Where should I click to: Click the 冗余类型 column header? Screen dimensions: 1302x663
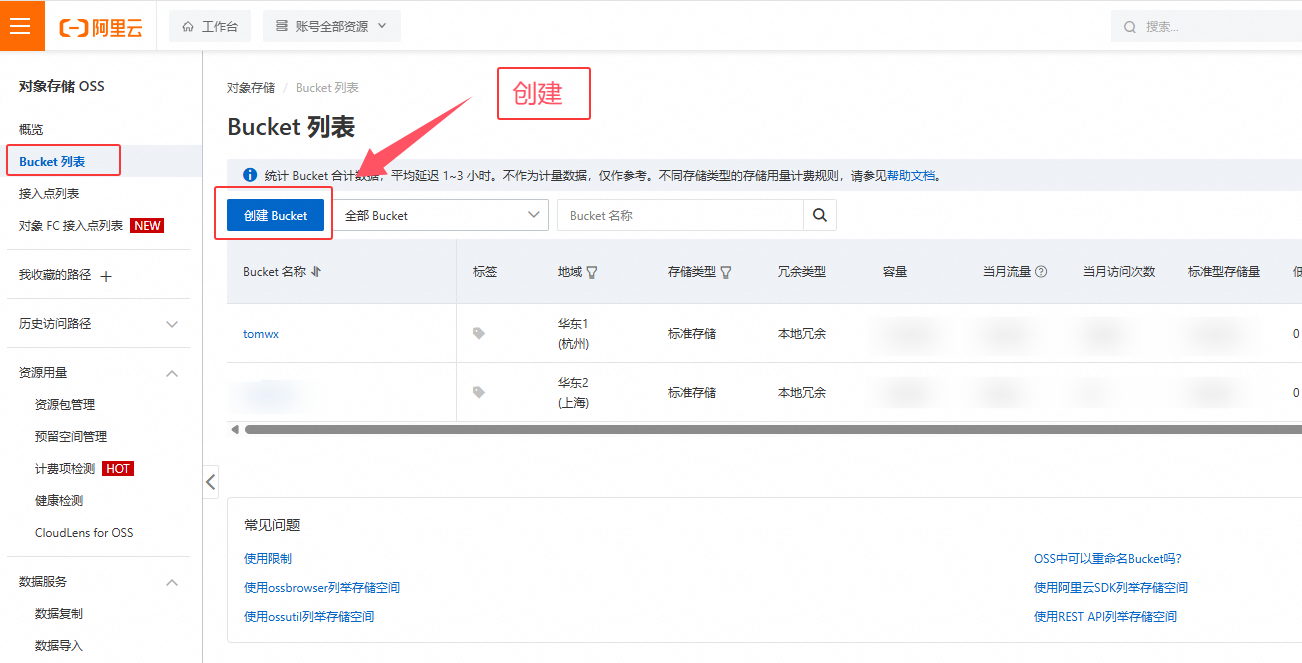point(802,272)
